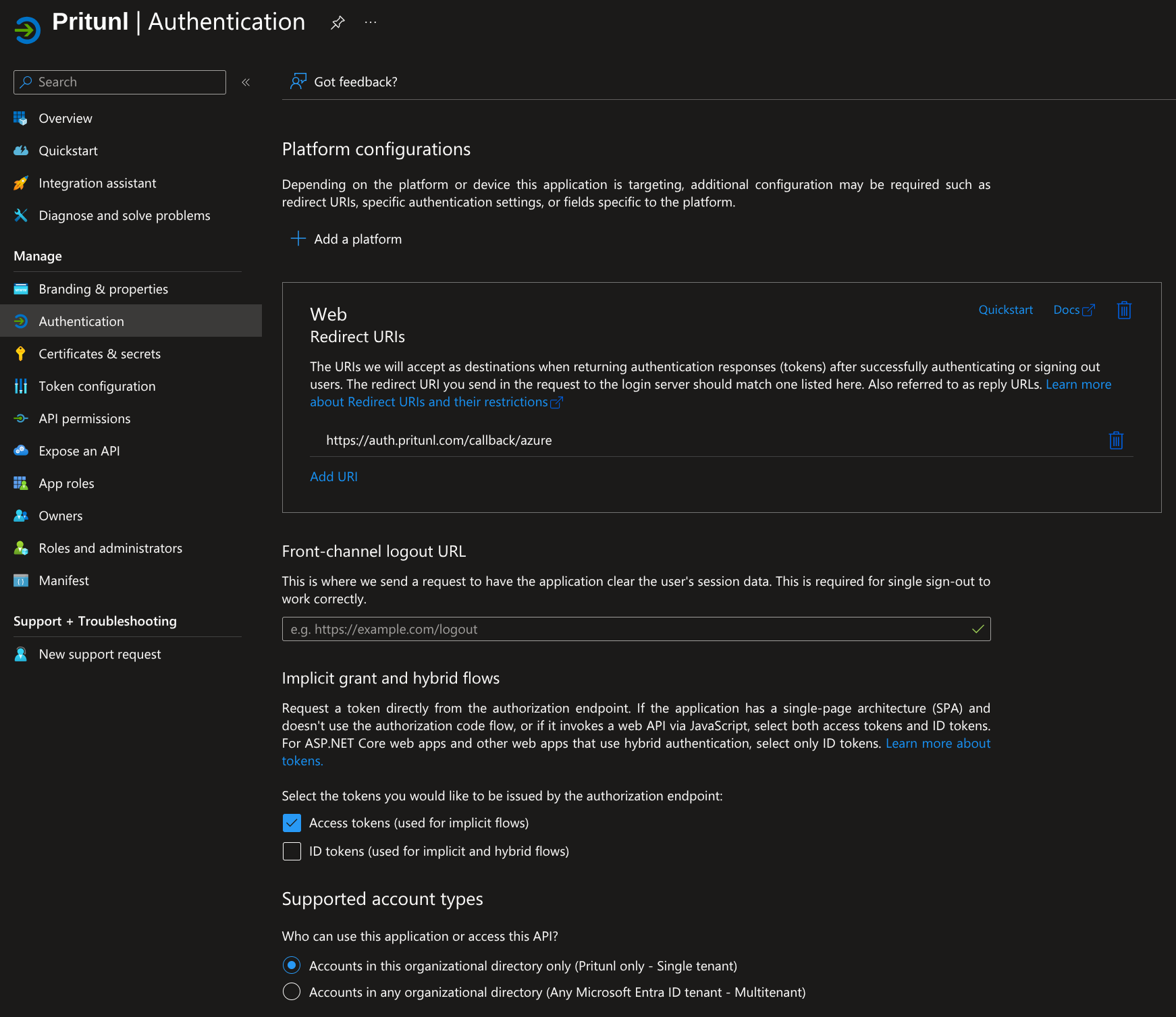The width and height of the screenshot is (1176, 1017).
Task: Click the API permissions icon
Action: point(21,418)
